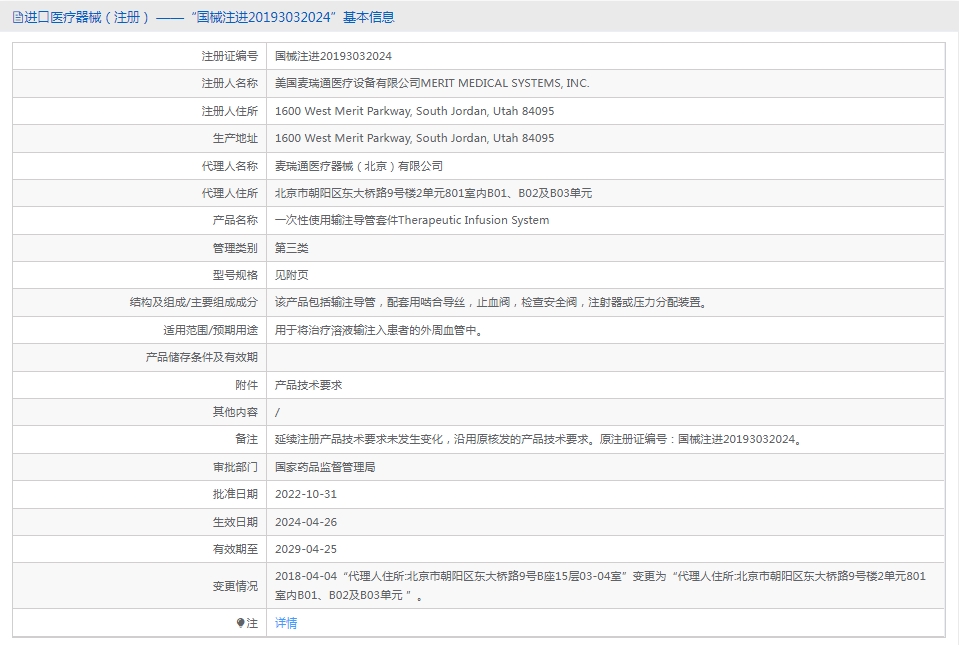Click the approval date 2022-10-31
The width and height of the screenshot is (959, 645).
(306, 494)
